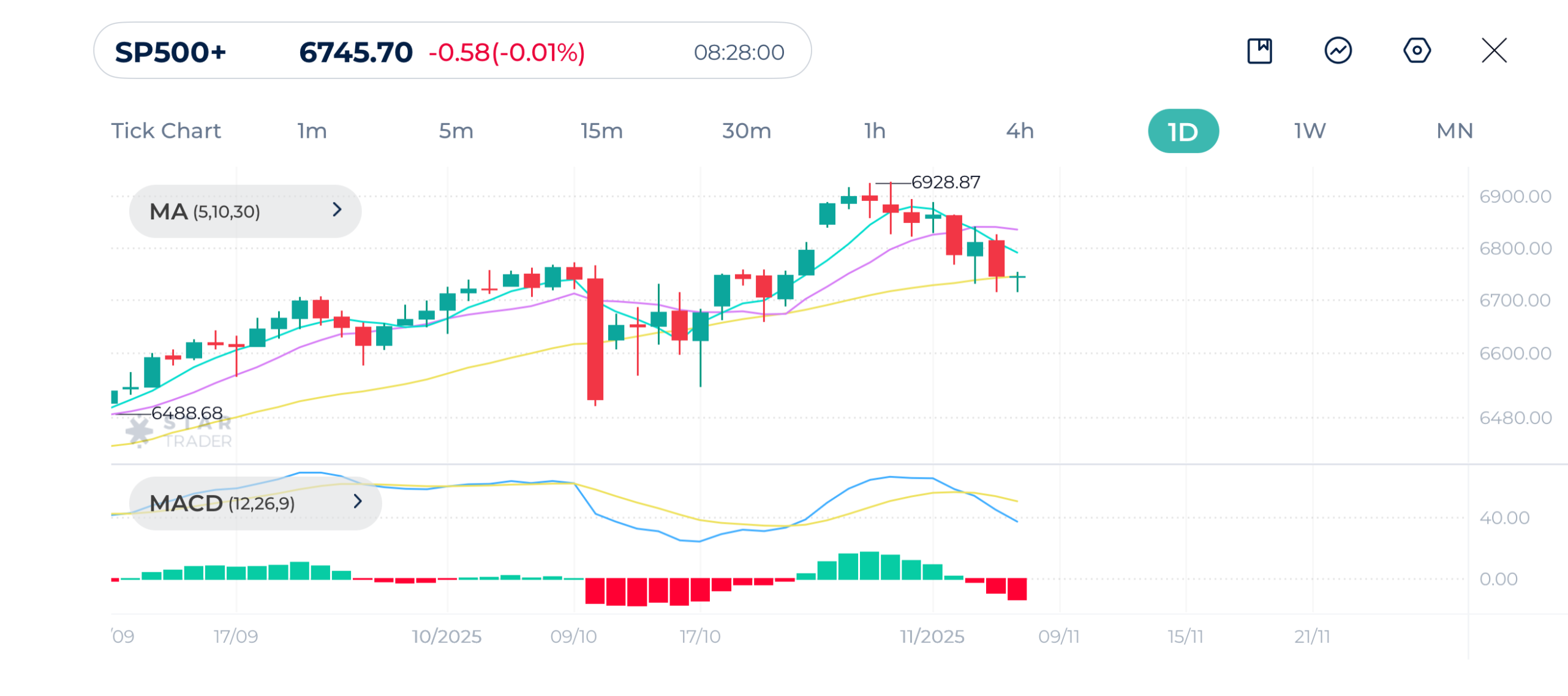Select the 30m timeframe
The height and width of the screenshot is (696, 1568).
[746, 131]
